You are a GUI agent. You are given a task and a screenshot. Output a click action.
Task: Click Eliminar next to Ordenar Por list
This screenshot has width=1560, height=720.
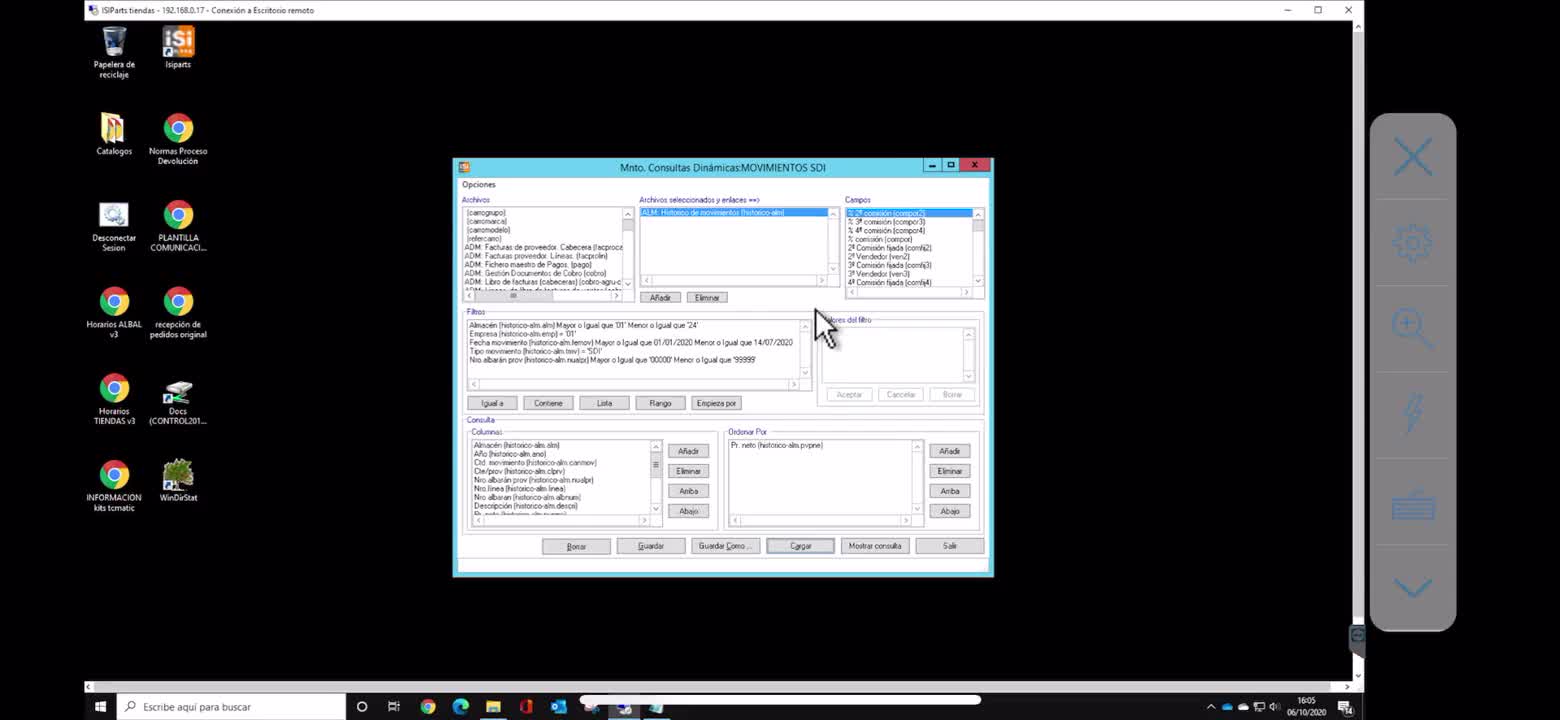950,471
